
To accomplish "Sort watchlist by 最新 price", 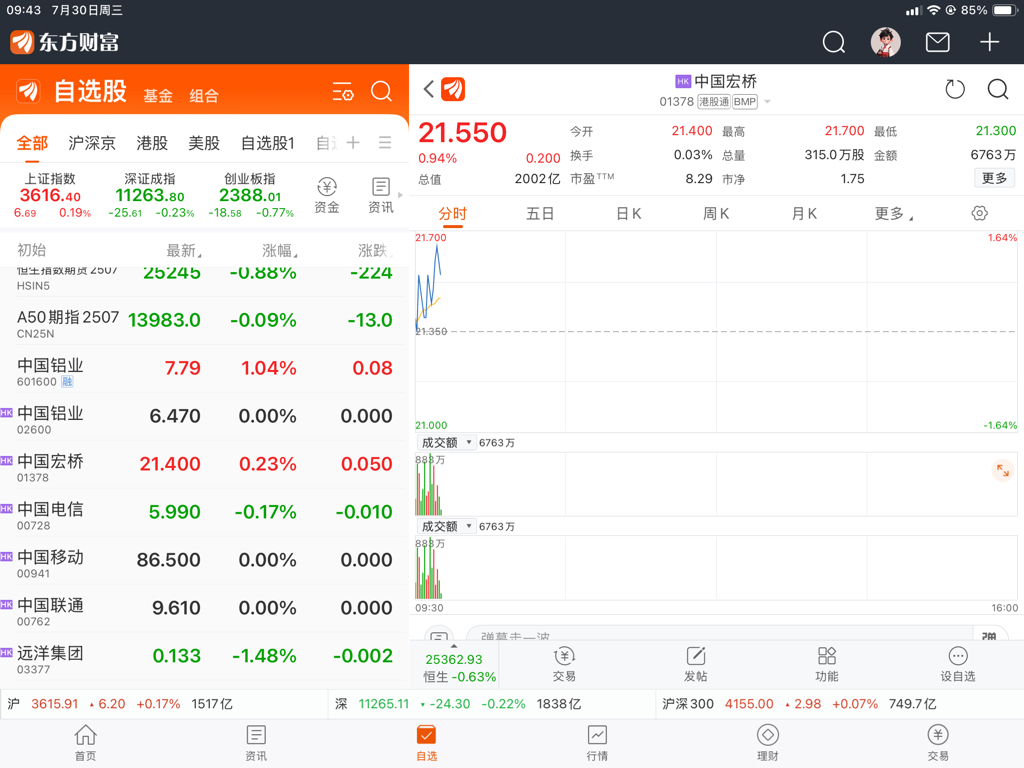I will [184, 250].
